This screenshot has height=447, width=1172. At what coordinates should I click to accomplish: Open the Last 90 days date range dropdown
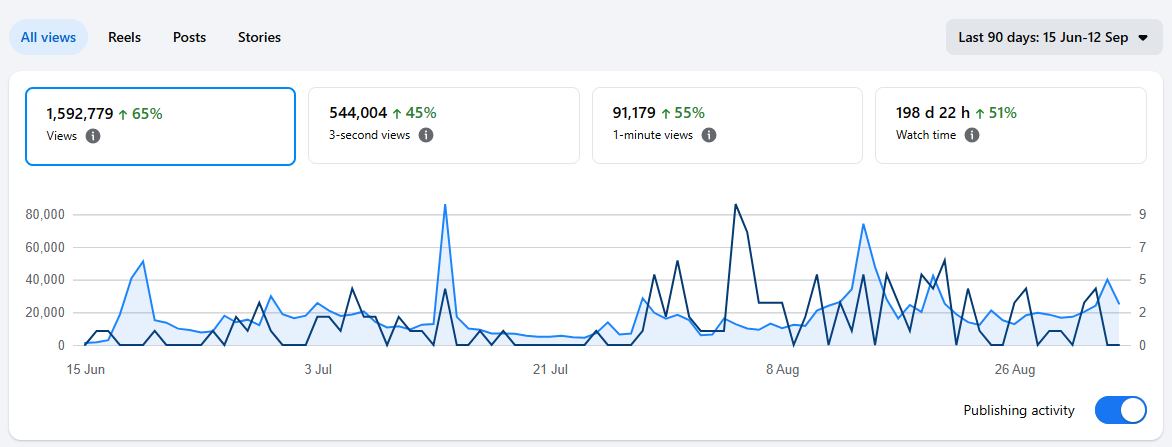coord(1054,37)
